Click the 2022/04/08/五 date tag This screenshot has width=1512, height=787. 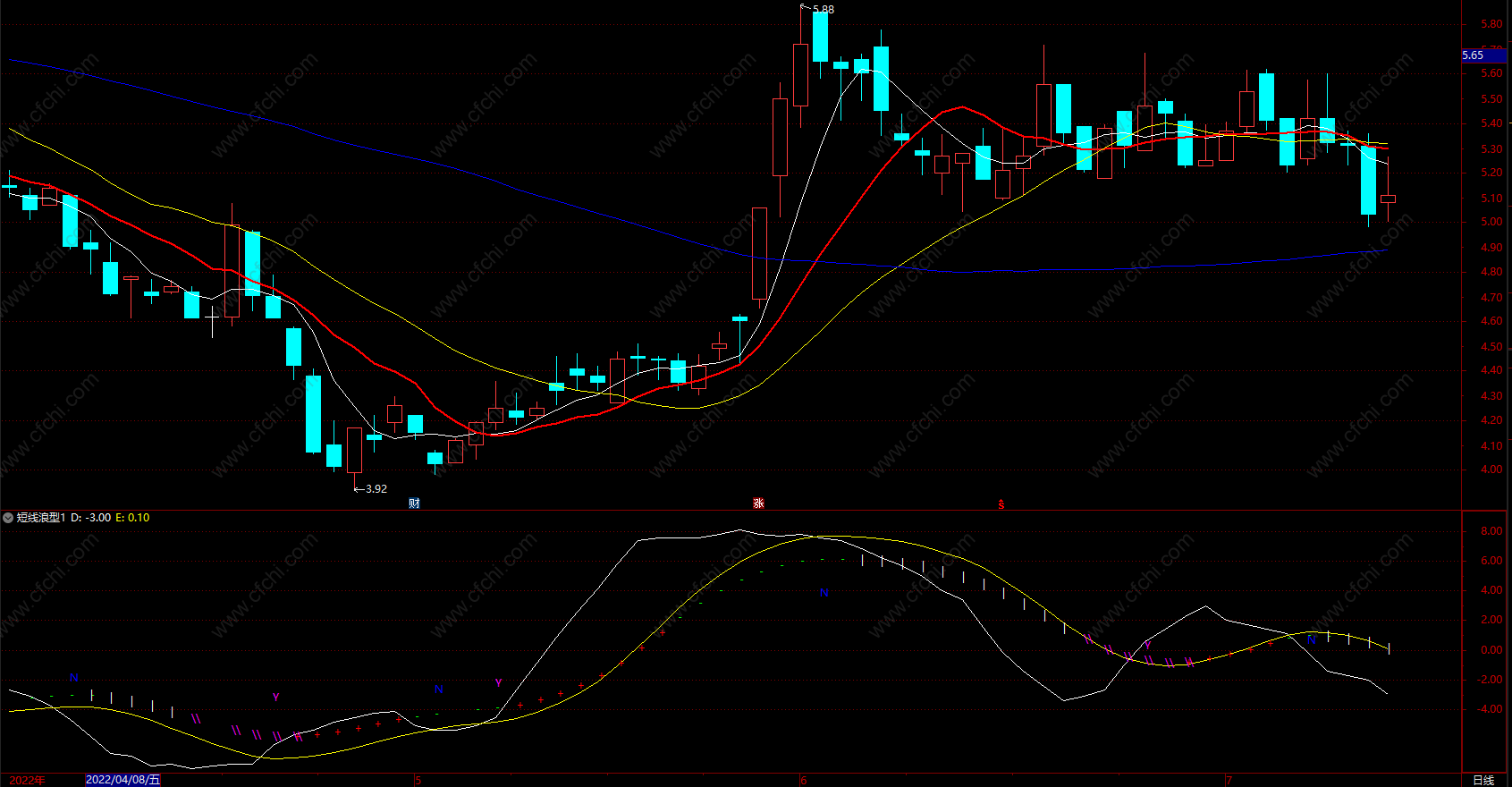tap(123, 780)
